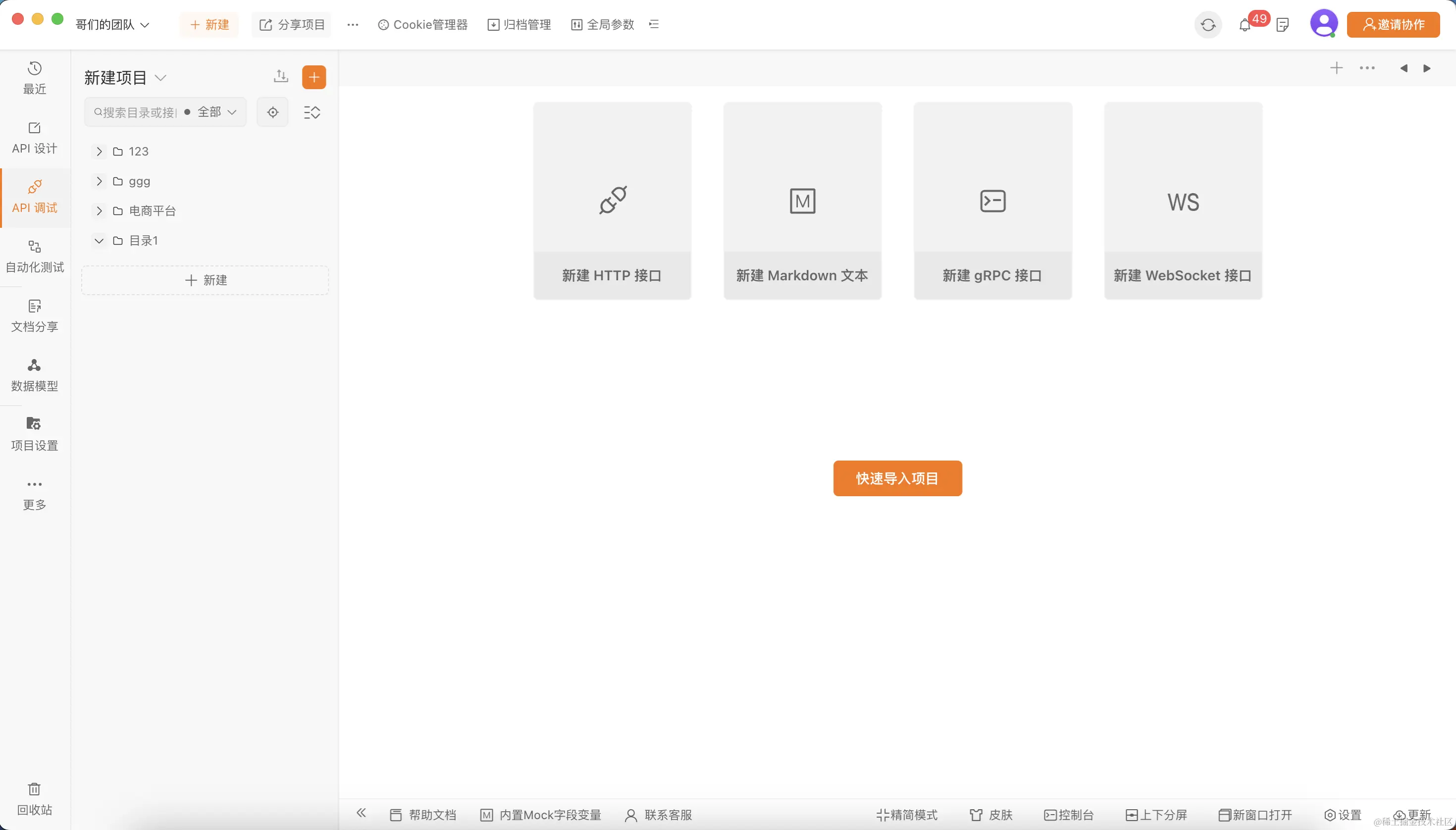Expand the 123 folder
This screenshot has width=1456, height=830.
click(x=99, y=151)
